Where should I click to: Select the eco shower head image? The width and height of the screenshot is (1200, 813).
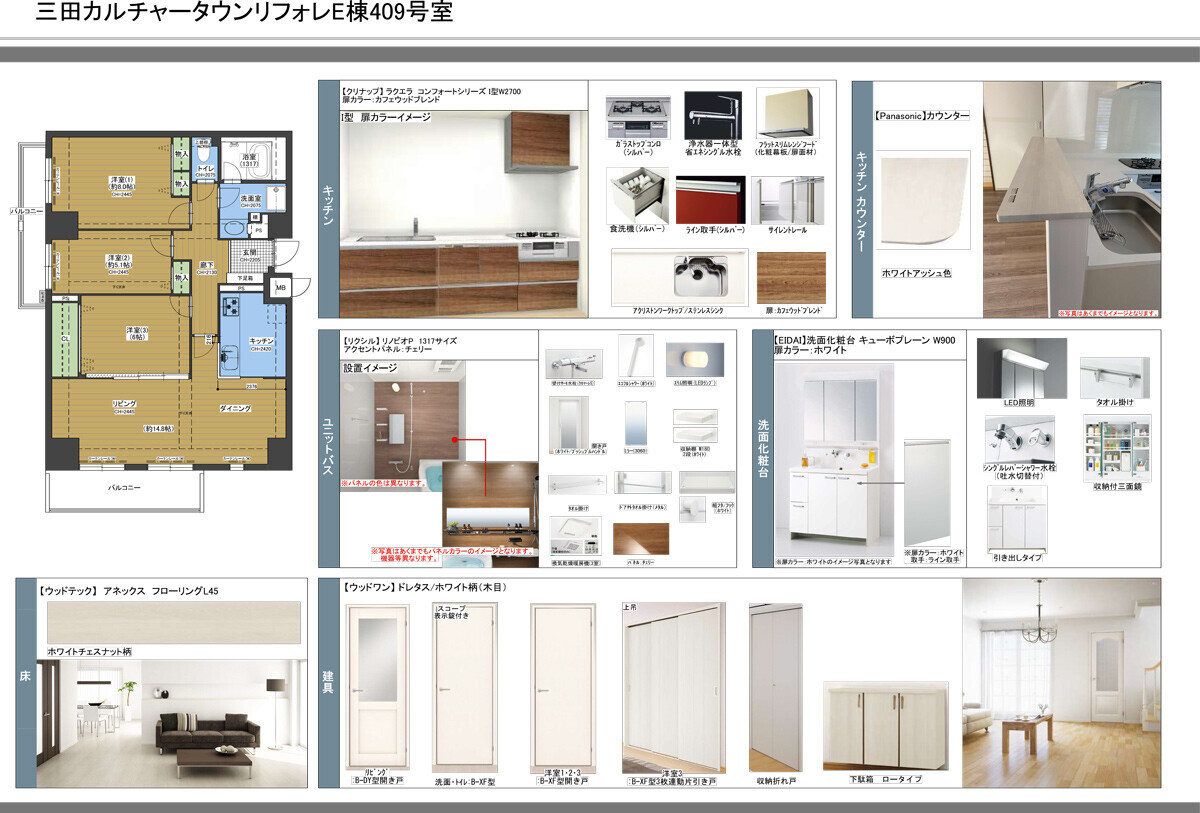click(637, 356)
